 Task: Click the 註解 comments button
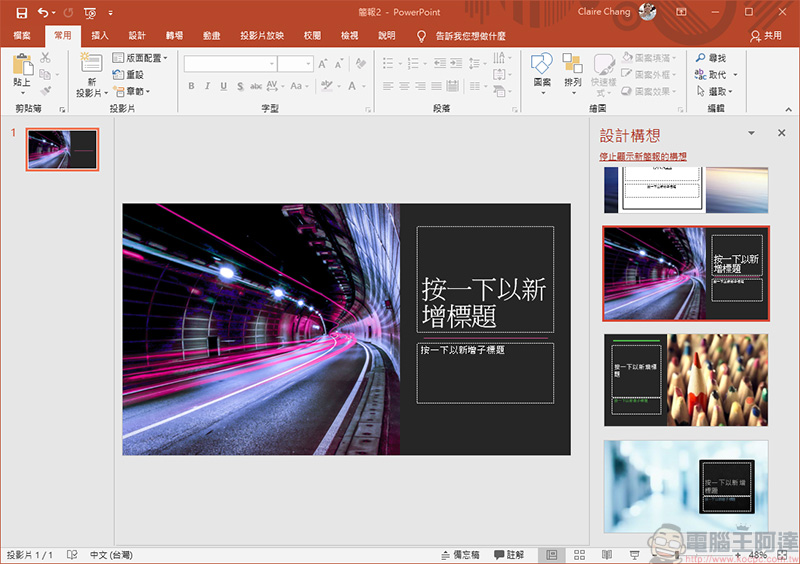(x=509, y=555)
